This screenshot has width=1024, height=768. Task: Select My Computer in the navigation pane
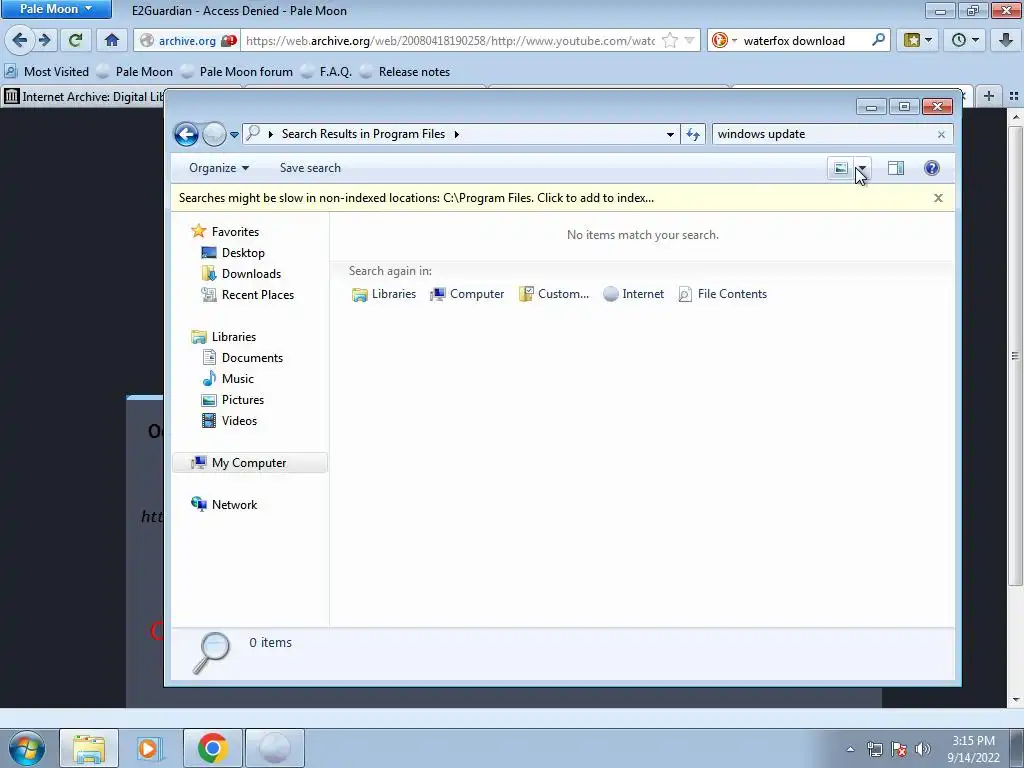249,463
